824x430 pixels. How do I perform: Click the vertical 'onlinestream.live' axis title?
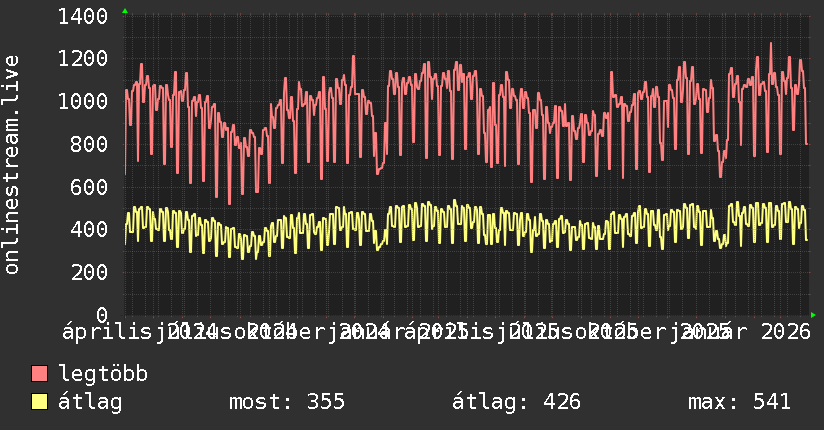tap(11, 165)
